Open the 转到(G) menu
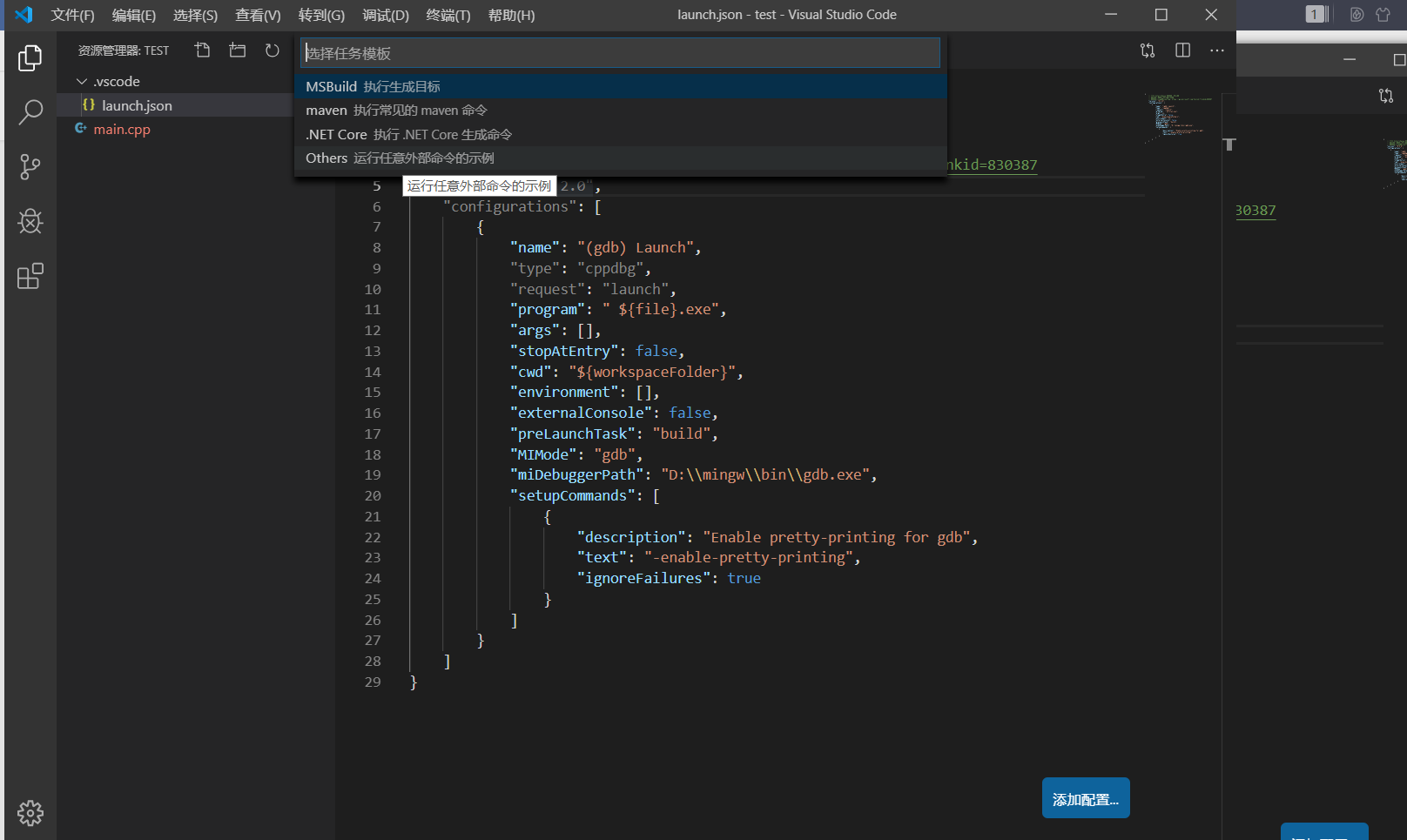Viewport: 1407px width, 840px height. [x=321, y=15]
